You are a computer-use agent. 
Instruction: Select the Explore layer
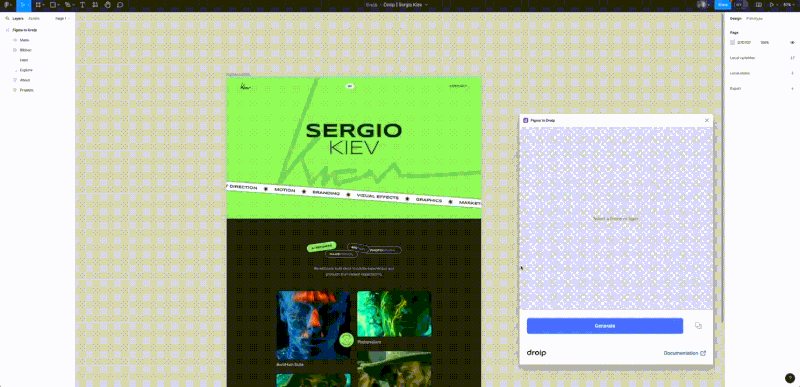[26, 70]
